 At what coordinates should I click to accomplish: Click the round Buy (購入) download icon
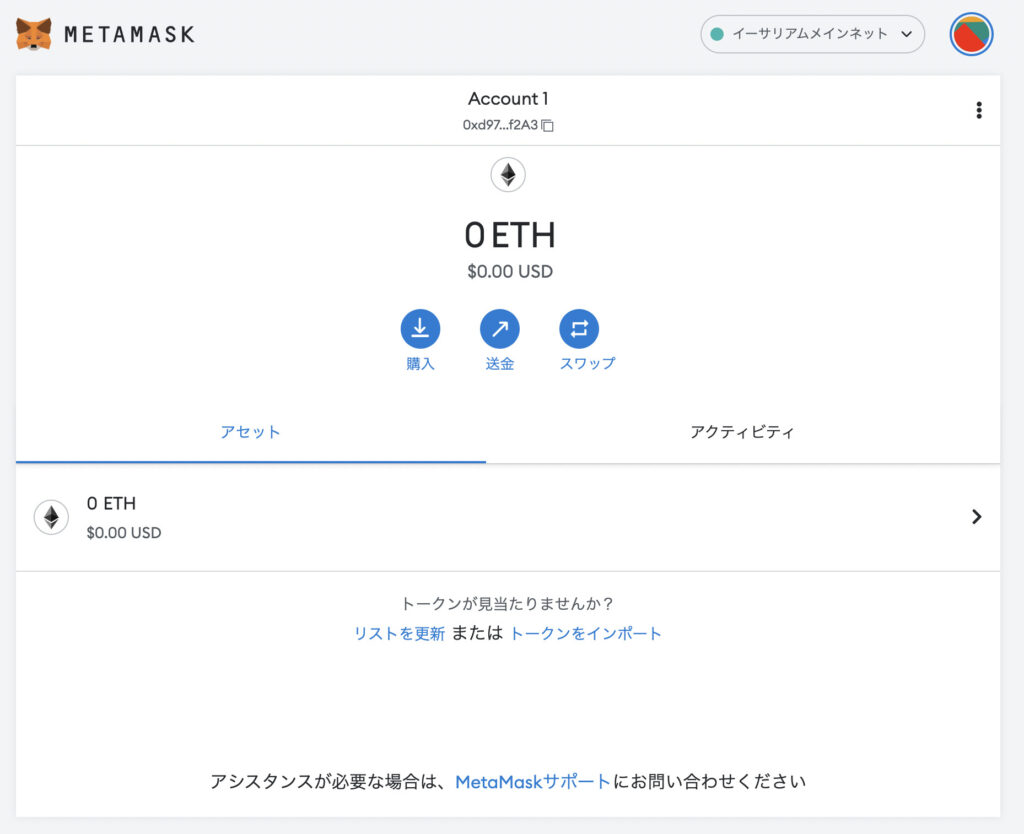tap(420, 328)
